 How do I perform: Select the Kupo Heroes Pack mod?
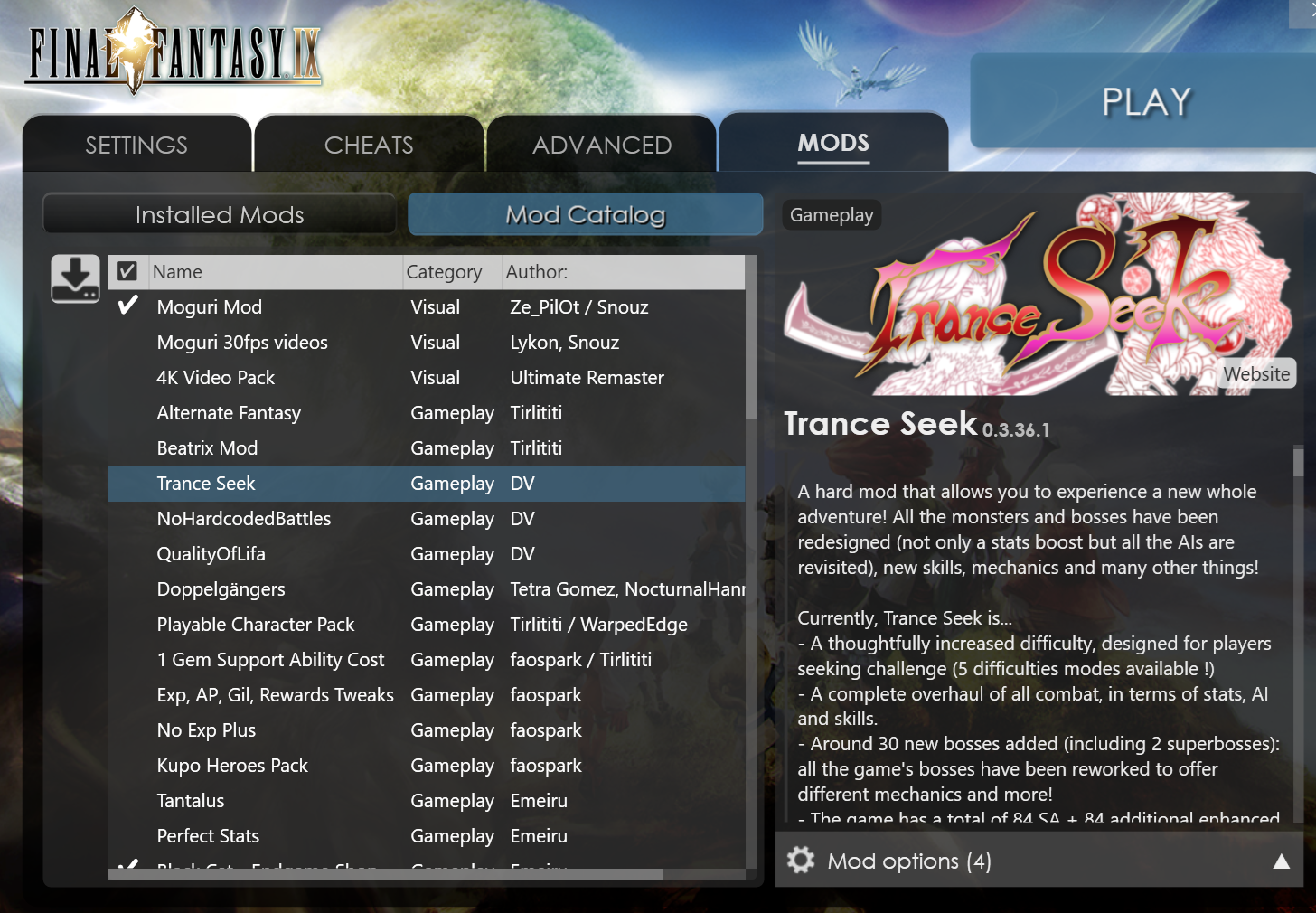click(427, 766)
